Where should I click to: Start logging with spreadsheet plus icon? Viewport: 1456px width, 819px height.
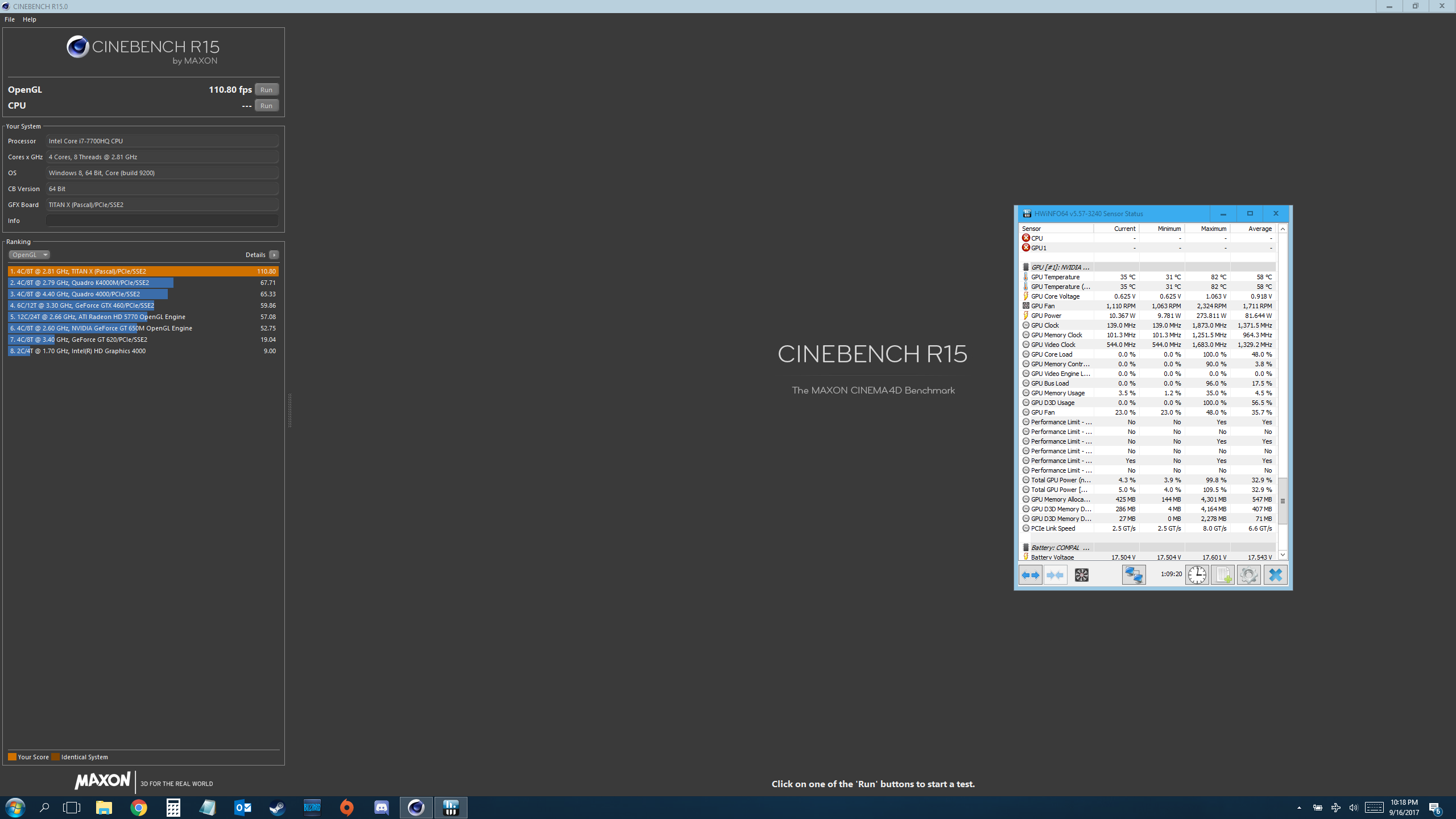tap(1222, 575)
